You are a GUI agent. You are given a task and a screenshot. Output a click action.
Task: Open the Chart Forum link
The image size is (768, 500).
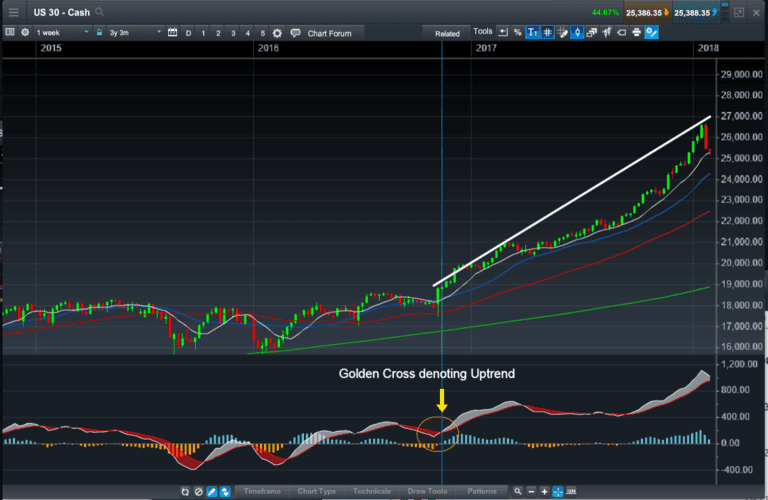tap(329, 33)
